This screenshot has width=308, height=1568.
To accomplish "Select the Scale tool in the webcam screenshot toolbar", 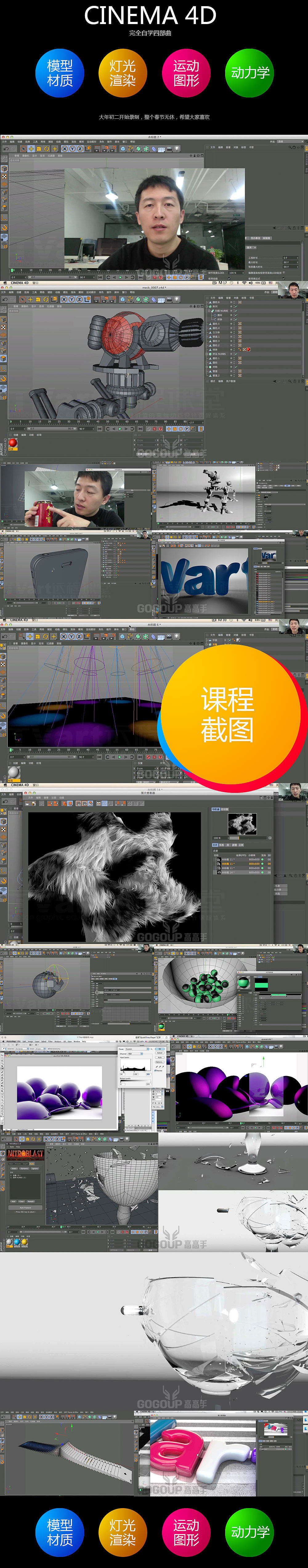I will coord(39,148).
